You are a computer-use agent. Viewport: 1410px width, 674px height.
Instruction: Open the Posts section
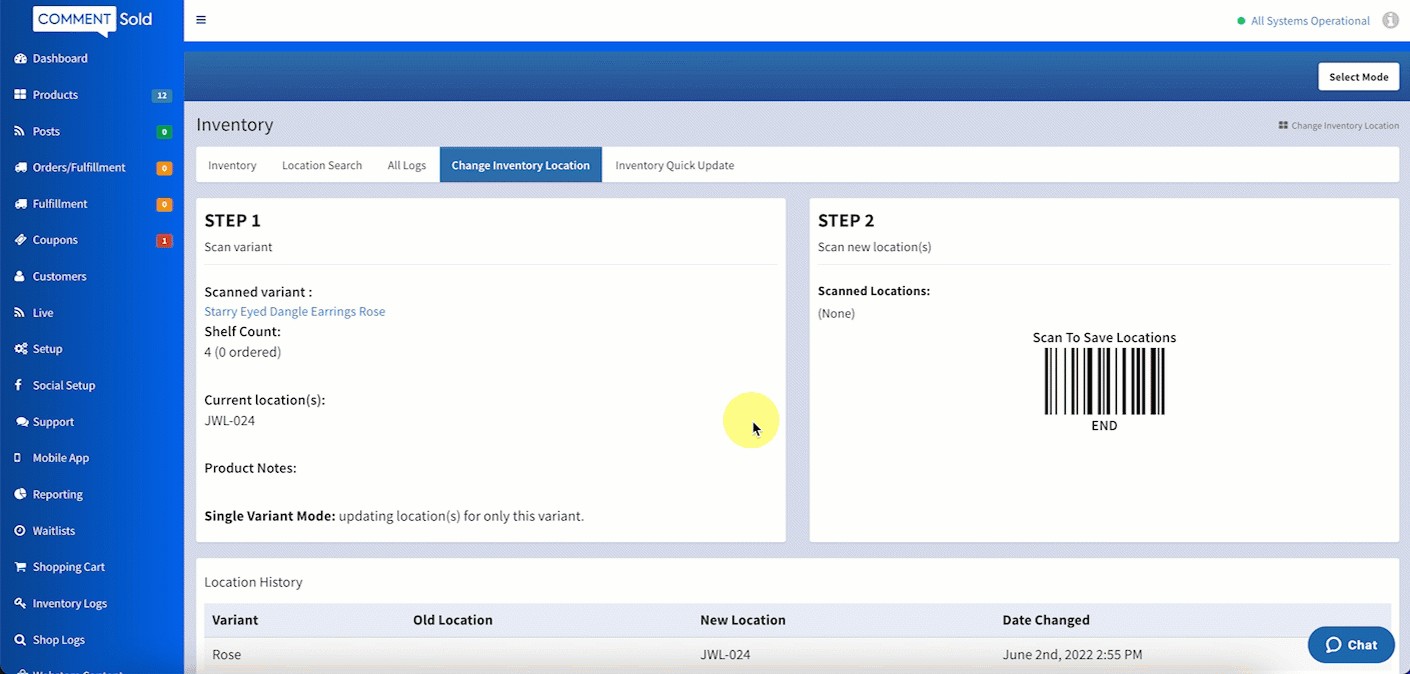pyautogui.click(x=45, y=131)
